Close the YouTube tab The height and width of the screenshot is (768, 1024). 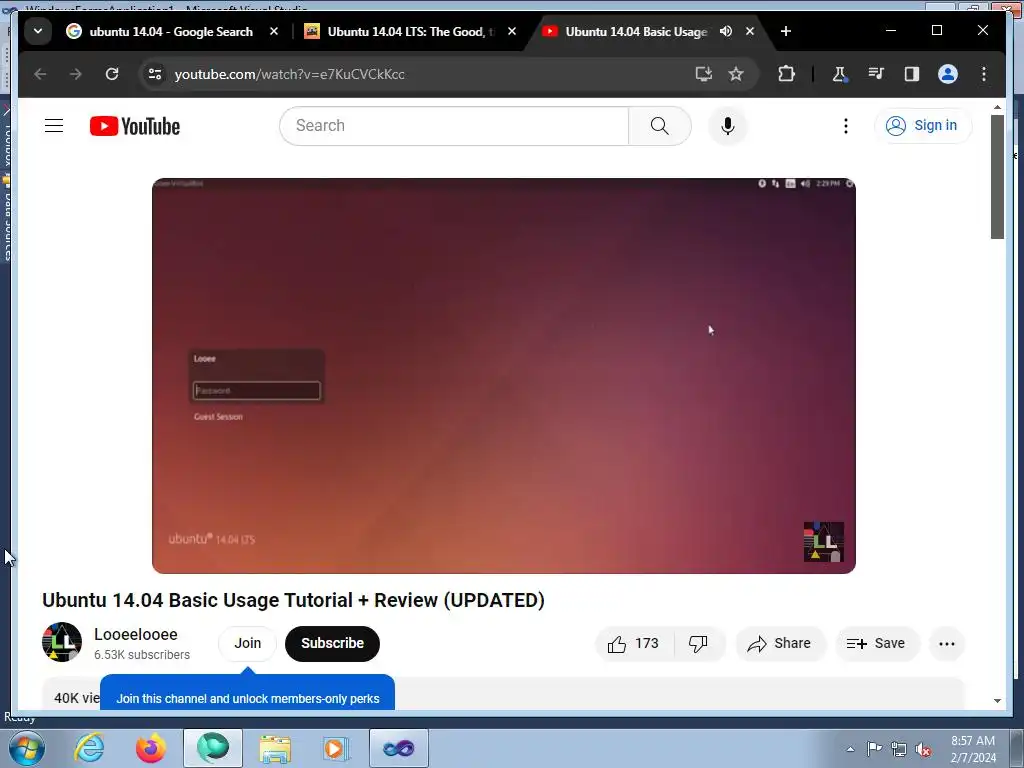click(x=750, y=31)
